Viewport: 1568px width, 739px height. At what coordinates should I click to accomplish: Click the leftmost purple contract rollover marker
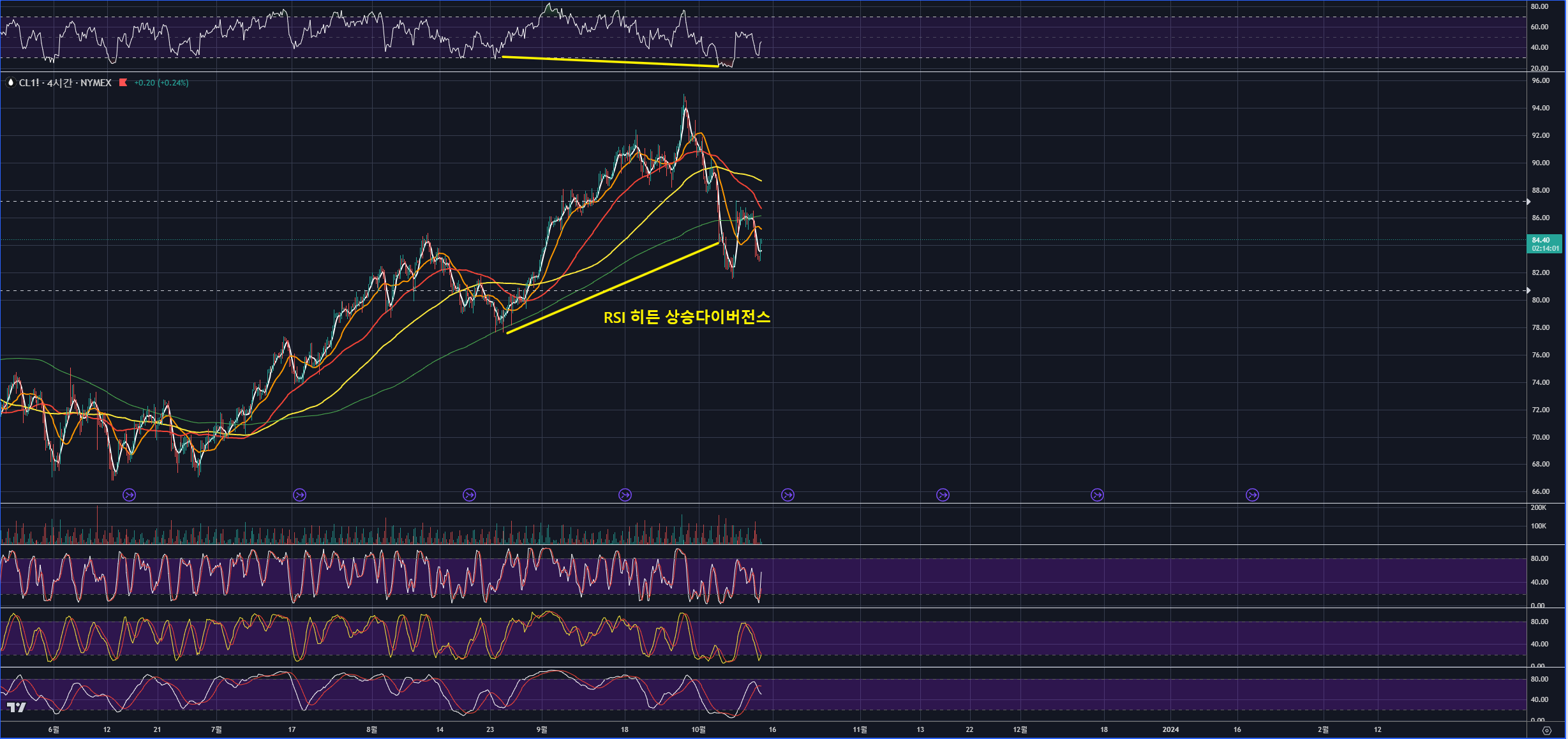(130, 495)
